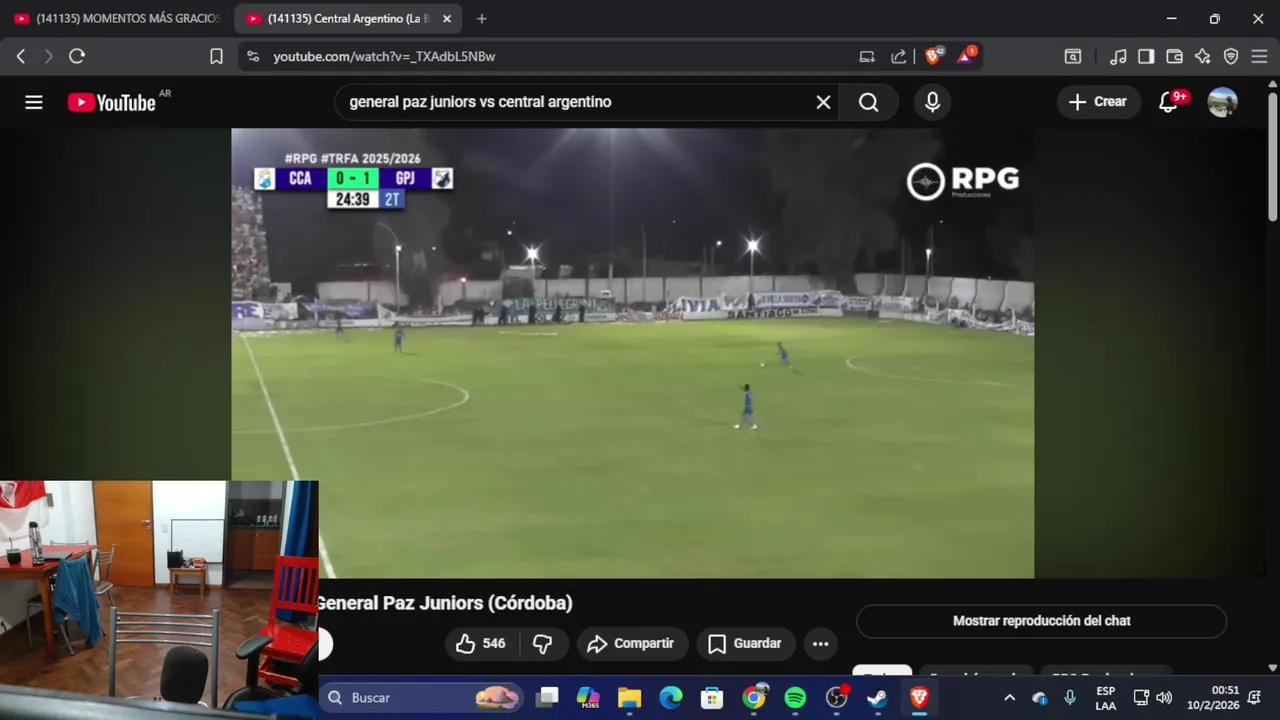Click Mostrar reproducción del chat

point(1041,621)
